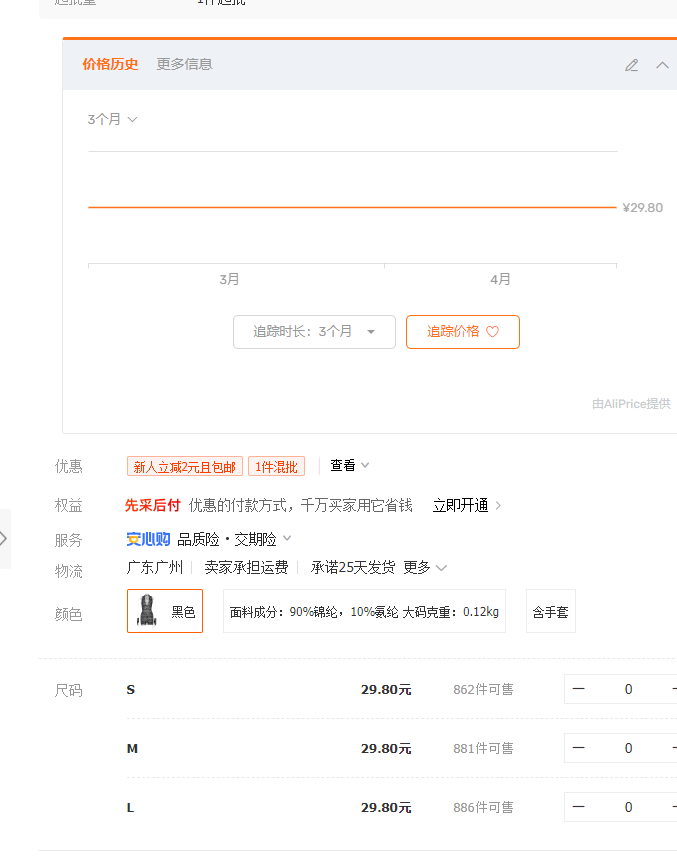Viewport: 677px width, 861px height.
Task: Decrease quantity for size S
Action: point(578,689)
